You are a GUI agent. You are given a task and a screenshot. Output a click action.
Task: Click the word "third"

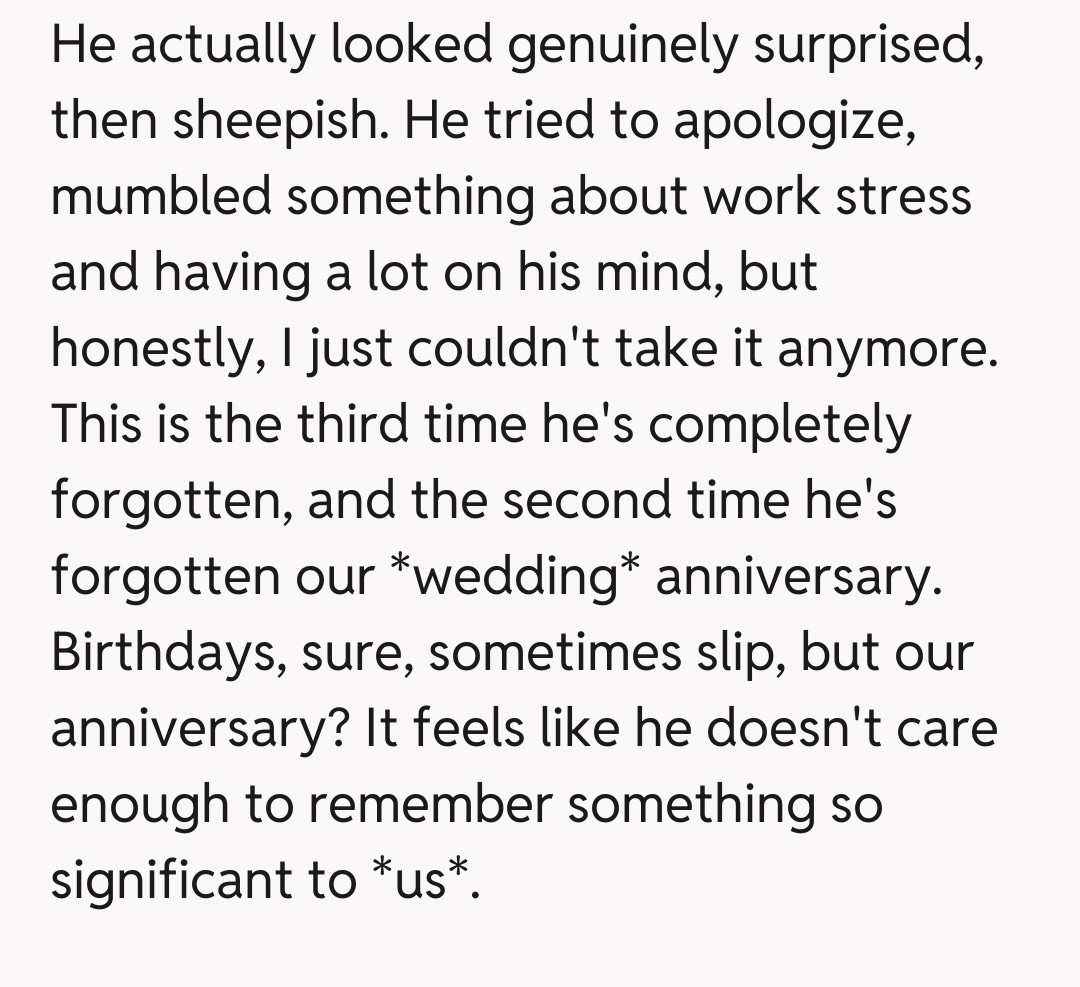tap(339, 424)
